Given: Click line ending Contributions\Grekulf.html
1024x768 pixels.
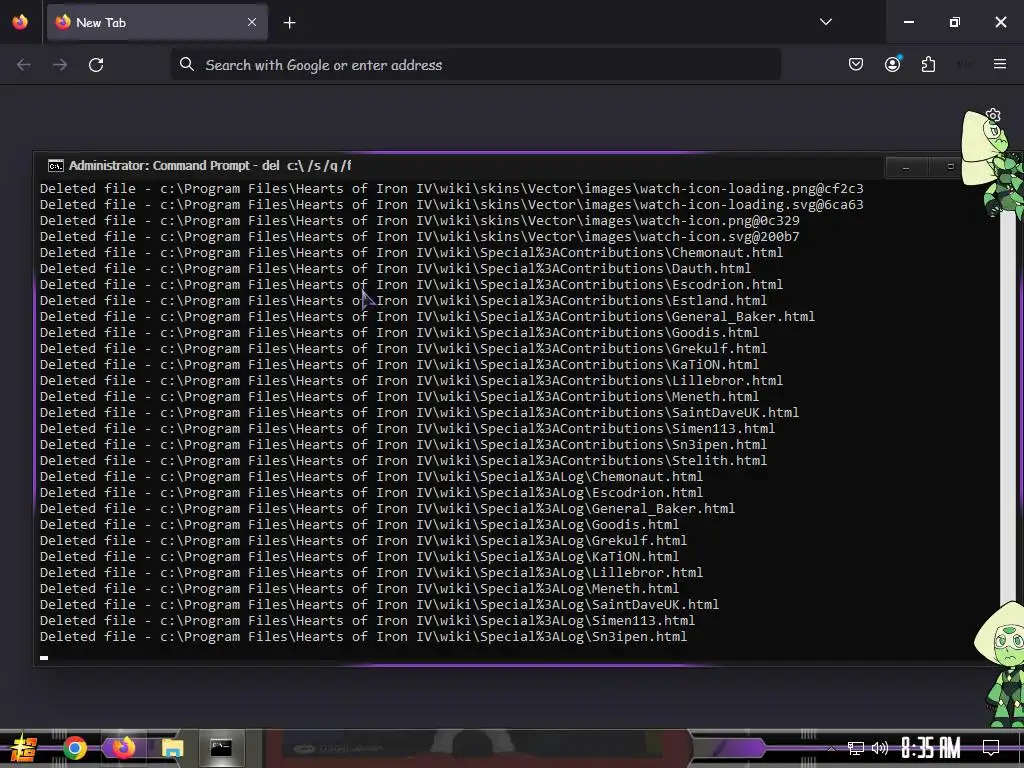Looking at the screenshot, I should click(403, 349).
